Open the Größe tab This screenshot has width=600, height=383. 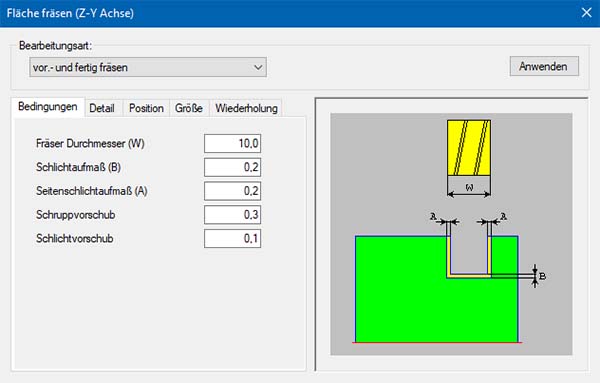click(189, 108)
